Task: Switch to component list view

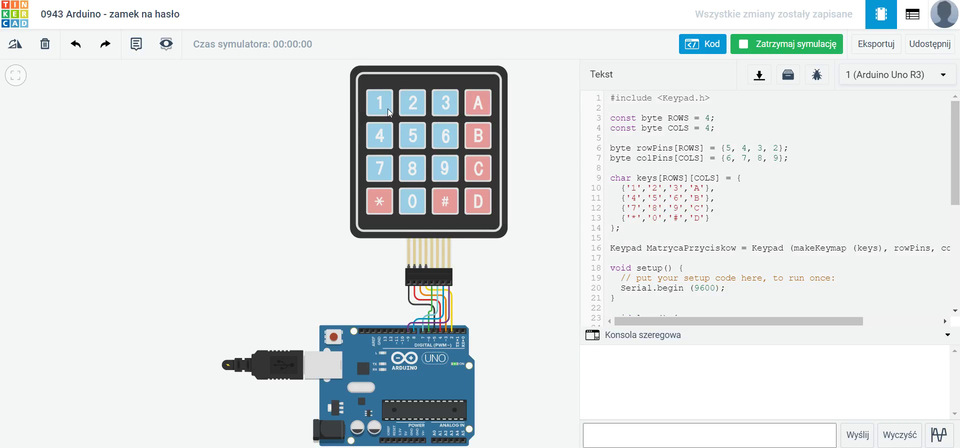Action: pos(912,15)
